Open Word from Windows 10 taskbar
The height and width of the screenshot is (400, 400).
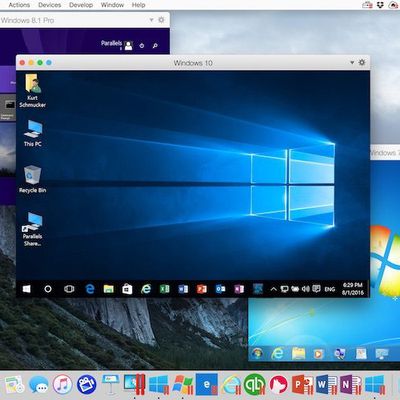tap(183, 289)
